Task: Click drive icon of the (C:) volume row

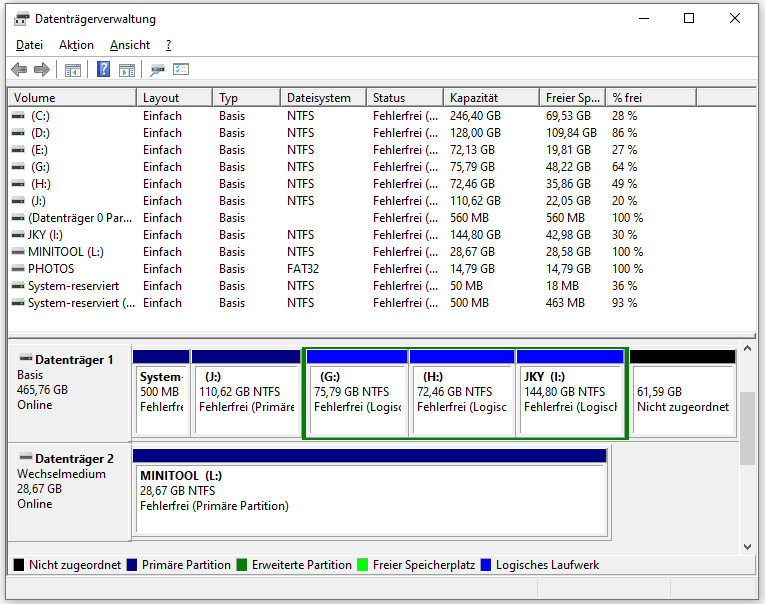Action: pos(18,116)
